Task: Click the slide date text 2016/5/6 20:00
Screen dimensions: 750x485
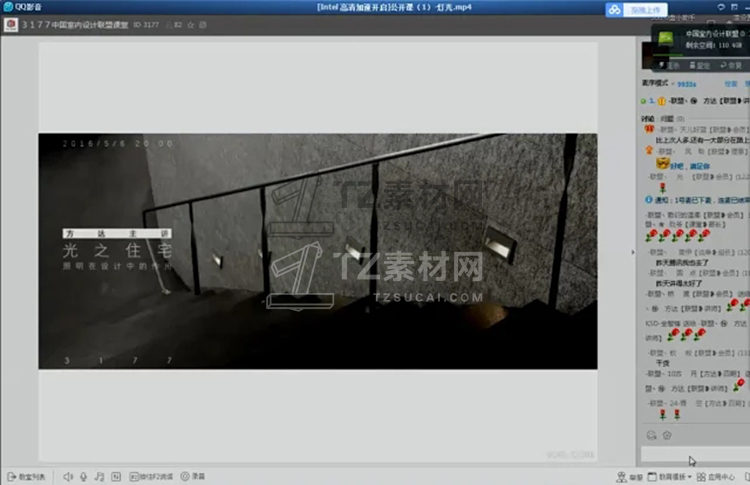Action: 118,143
